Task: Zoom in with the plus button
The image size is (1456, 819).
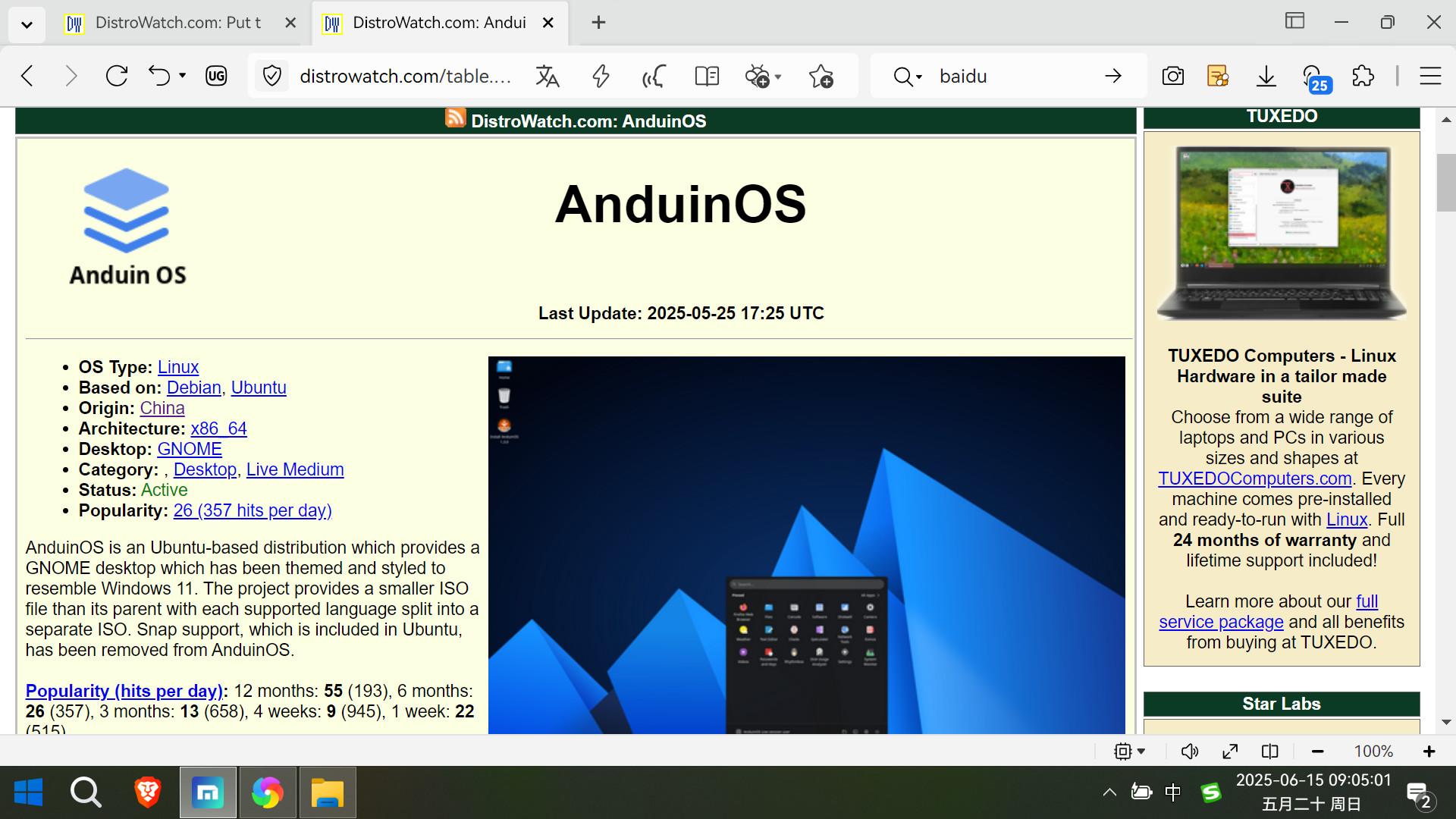Action: tap(1429, 752)
